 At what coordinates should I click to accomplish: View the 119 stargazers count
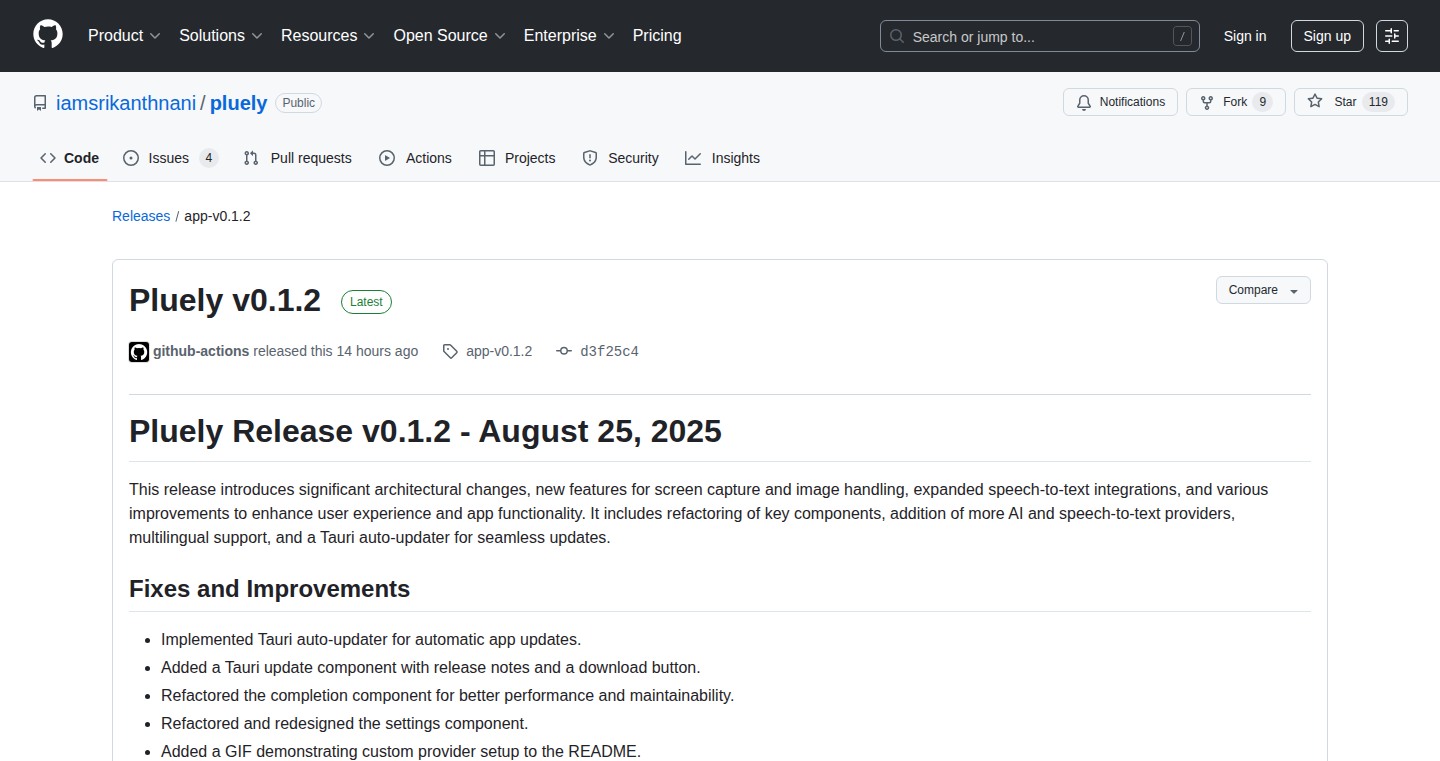pos(1378,102)
